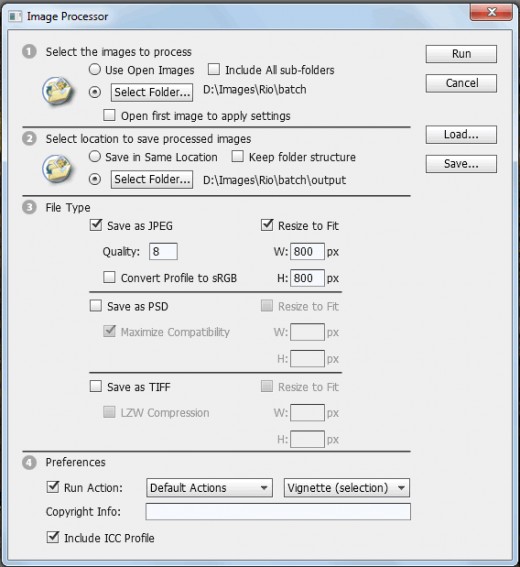Viewport: 520px width, 567px height.
Task: Select the source Select Folder radio button
Action: pos(95,92)
